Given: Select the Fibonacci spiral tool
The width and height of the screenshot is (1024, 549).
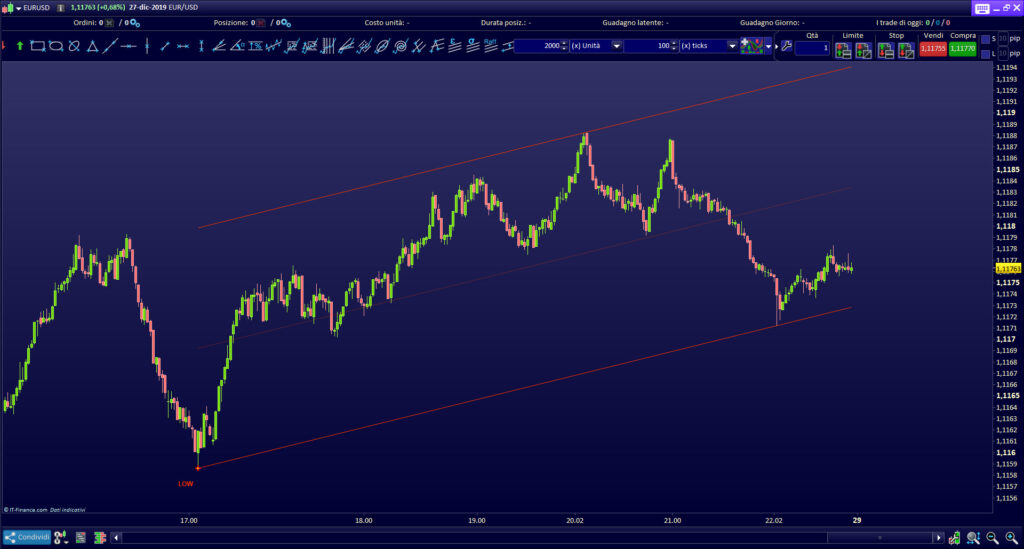Looking at the screenshot, I should pyautogui.click(x=400, y=46).
